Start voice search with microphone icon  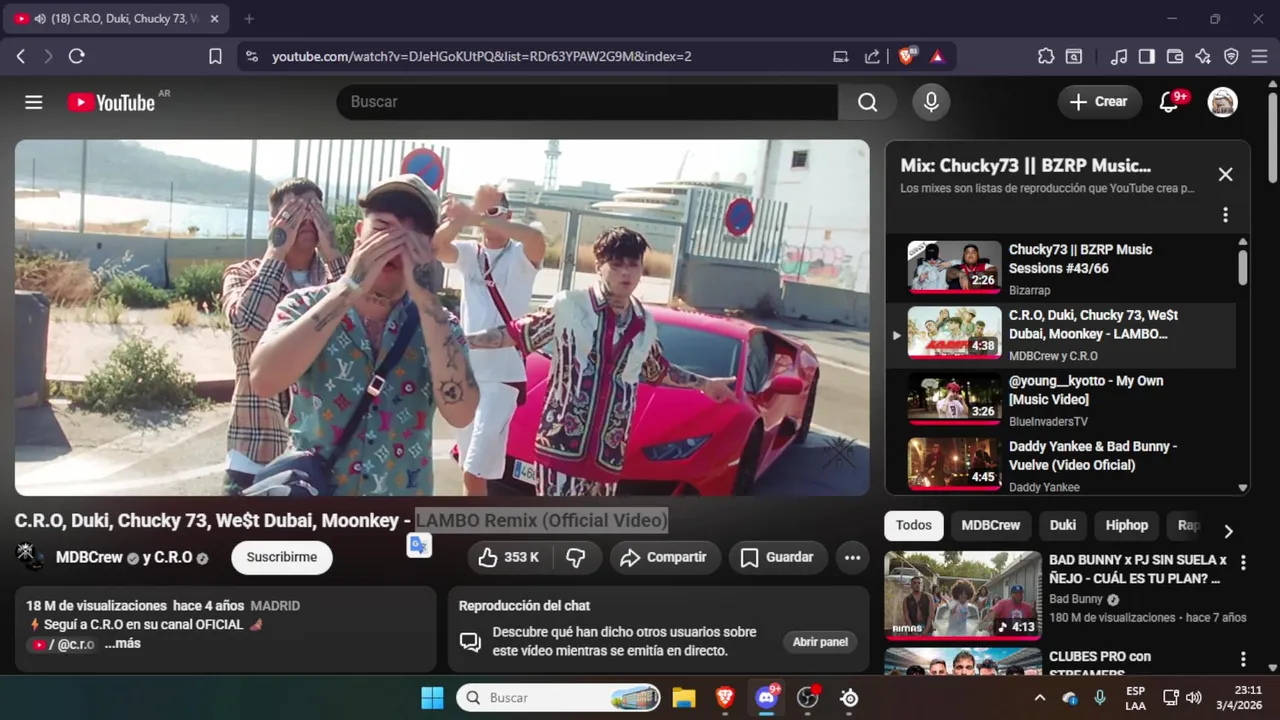pos(931,102)
